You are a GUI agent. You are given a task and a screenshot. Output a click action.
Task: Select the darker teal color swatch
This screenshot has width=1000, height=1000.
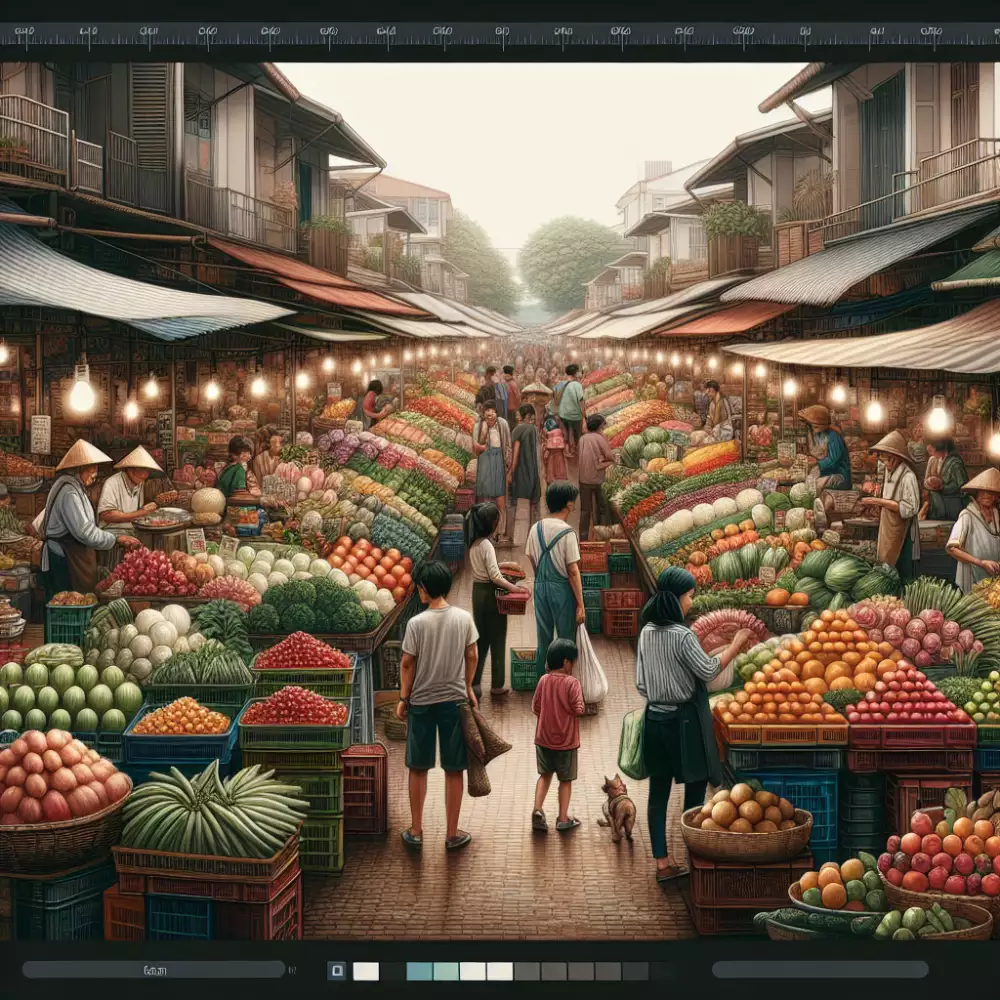pyautogui.click(x=419, y=971)
